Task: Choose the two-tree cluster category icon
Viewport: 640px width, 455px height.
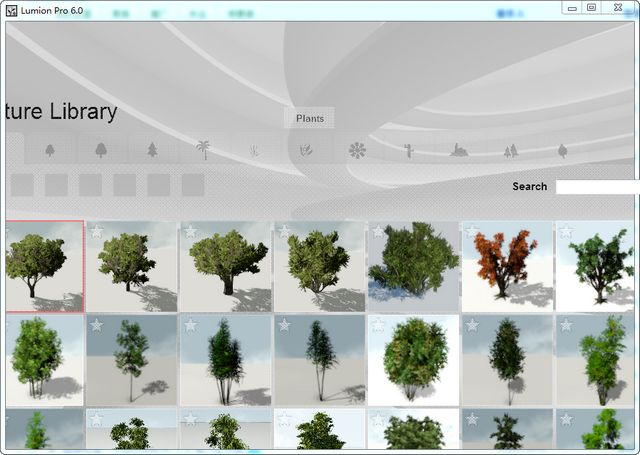Action: point(511,150)
